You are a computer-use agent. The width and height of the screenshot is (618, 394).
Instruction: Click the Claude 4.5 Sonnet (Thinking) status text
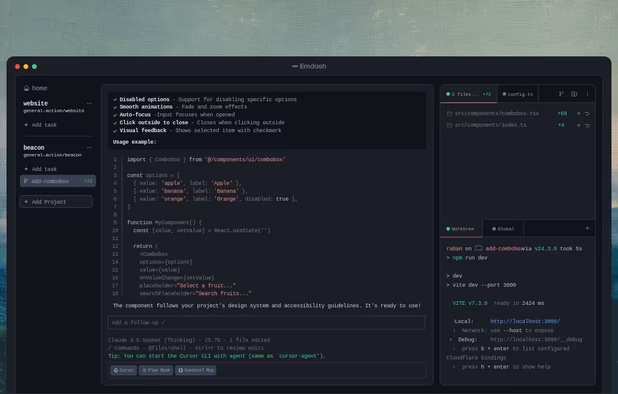click(x=152, y=340)
